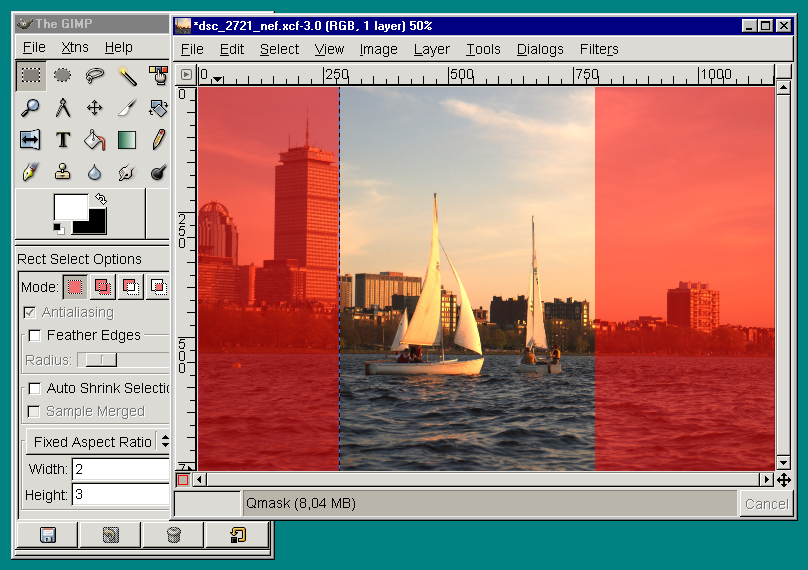This screenshot has width=808, height=570.
Task: Select the Crop knife tool
Action: tap(127, 108)
